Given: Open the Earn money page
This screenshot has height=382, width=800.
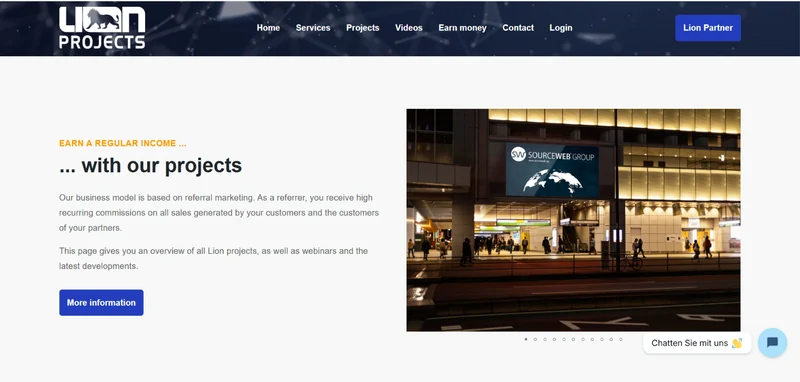Looking at the screenshot, I should coord(462,28).
